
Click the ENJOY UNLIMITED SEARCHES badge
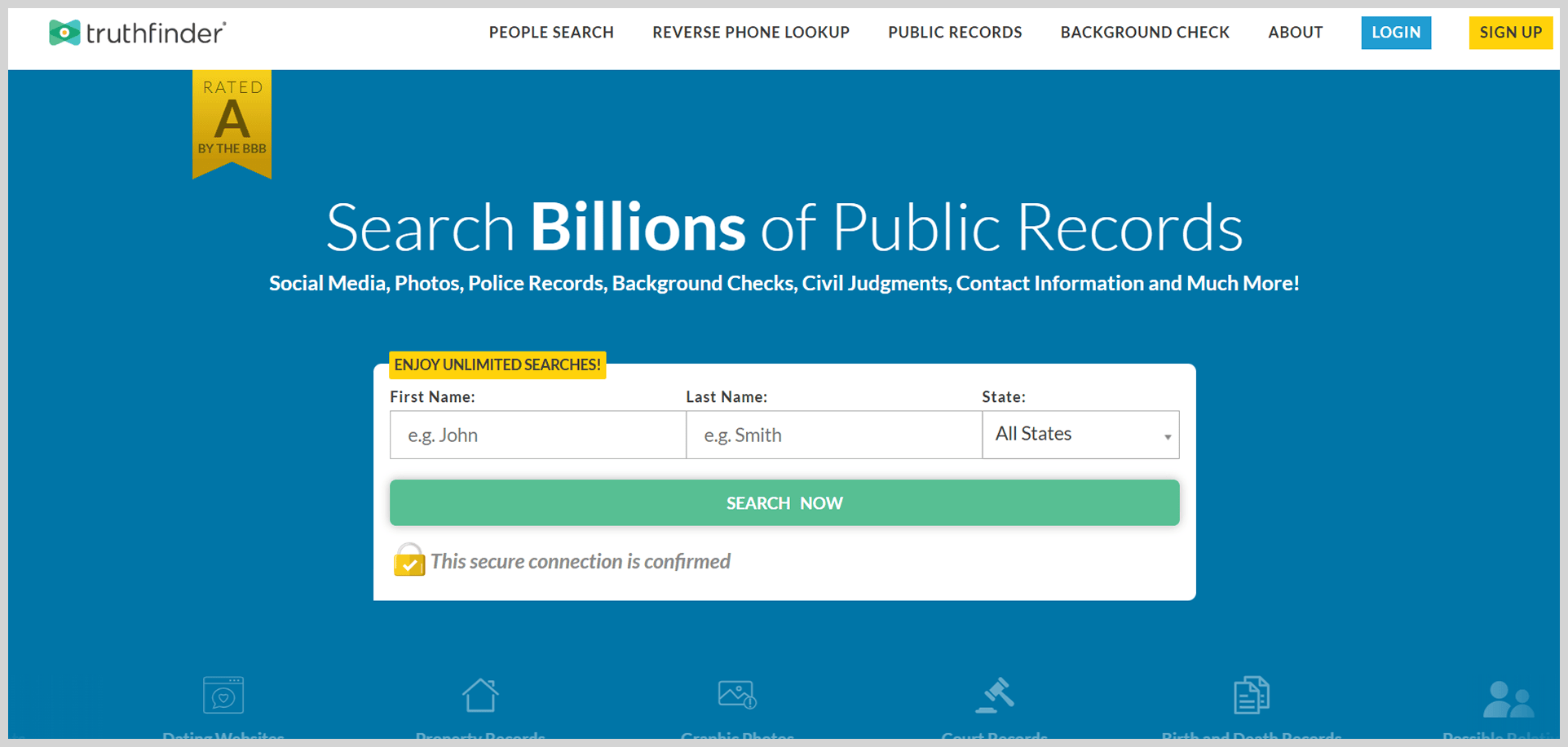click(497, 365)
